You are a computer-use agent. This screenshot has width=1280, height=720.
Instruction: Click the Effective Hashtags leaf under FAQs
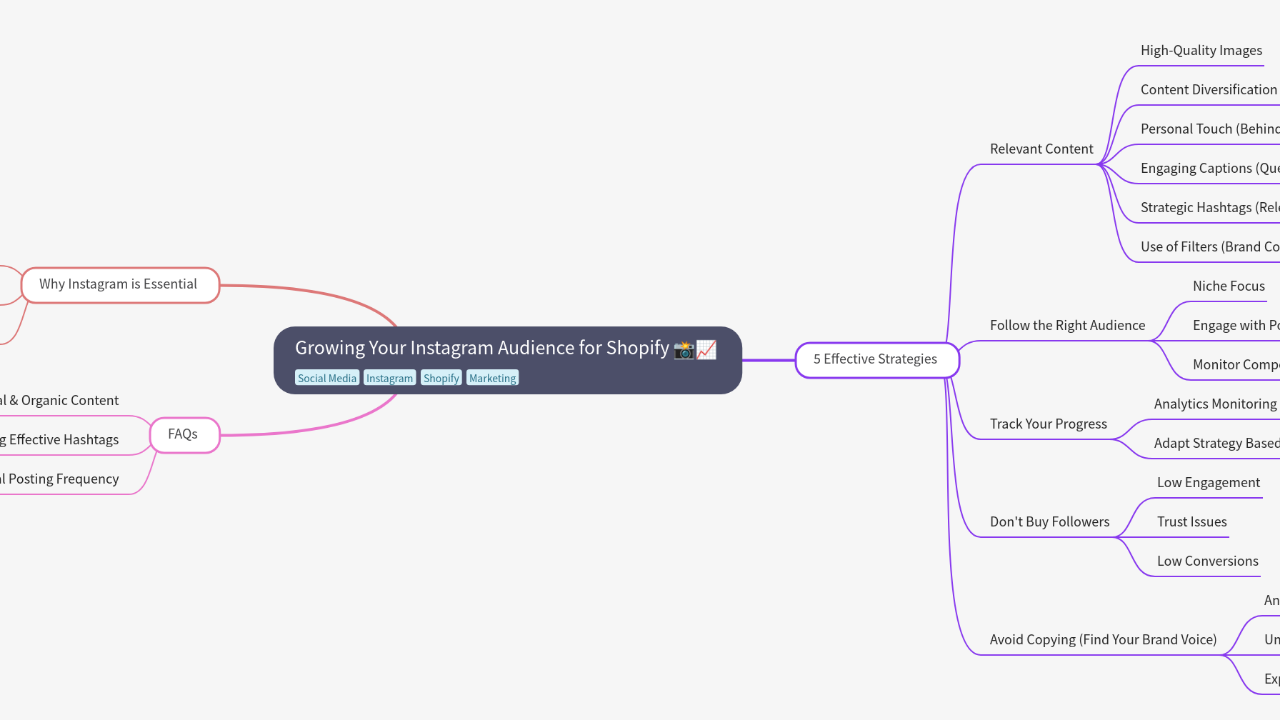click(60, 439)
